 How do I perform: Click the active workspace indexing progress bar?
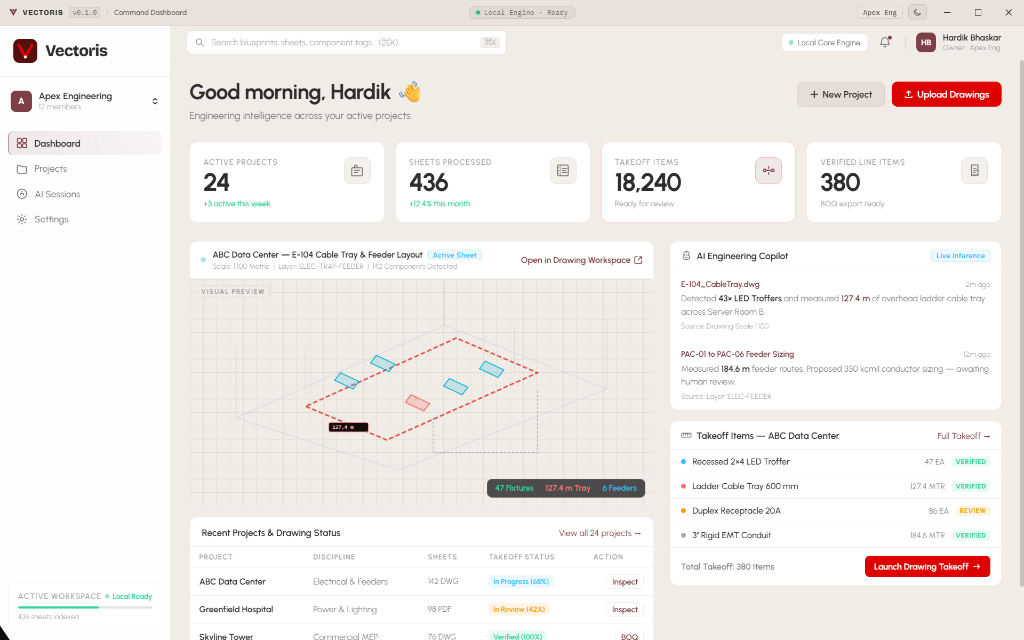click(85, 607)
